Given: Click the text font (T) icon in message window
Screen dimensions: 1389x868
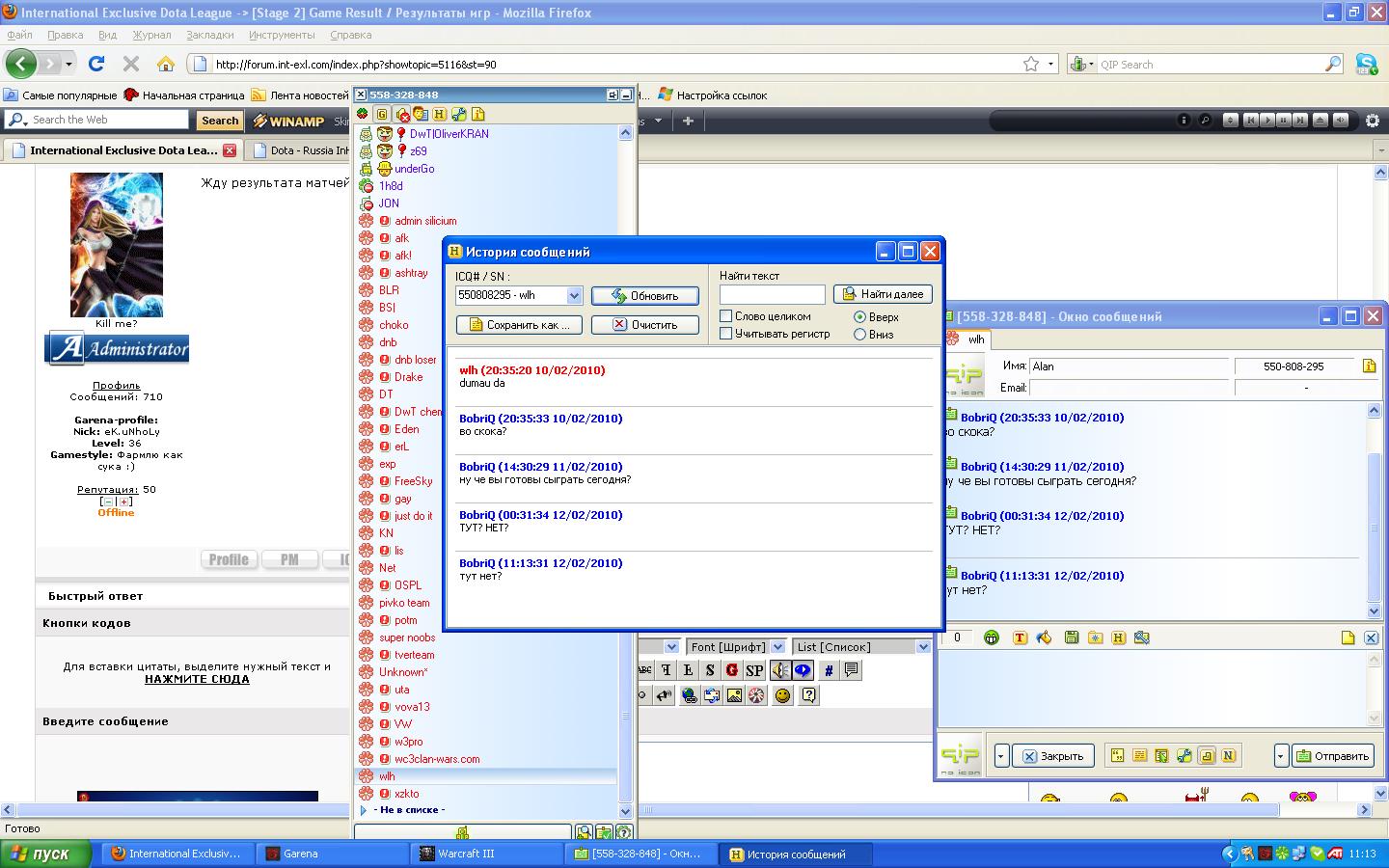Looking at the screenshot, I should pyautogui.click(x=1020, y=637).
